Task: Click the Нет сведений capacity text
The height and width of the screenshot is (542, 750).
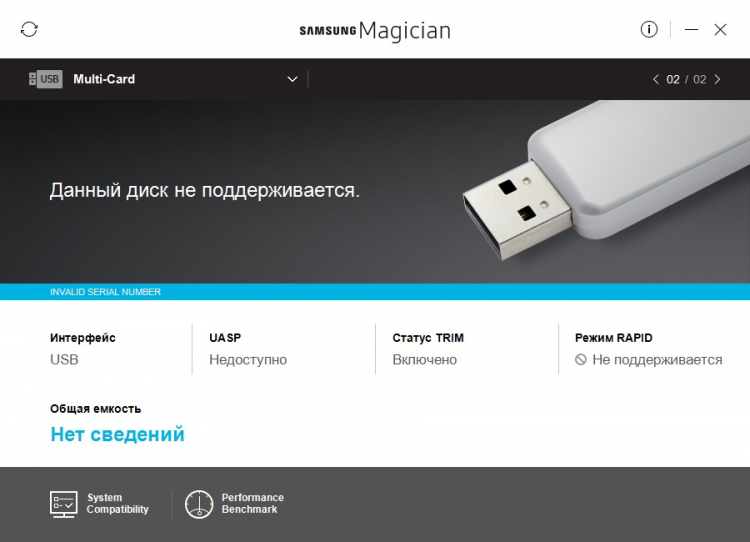Action: click(117, 434)
